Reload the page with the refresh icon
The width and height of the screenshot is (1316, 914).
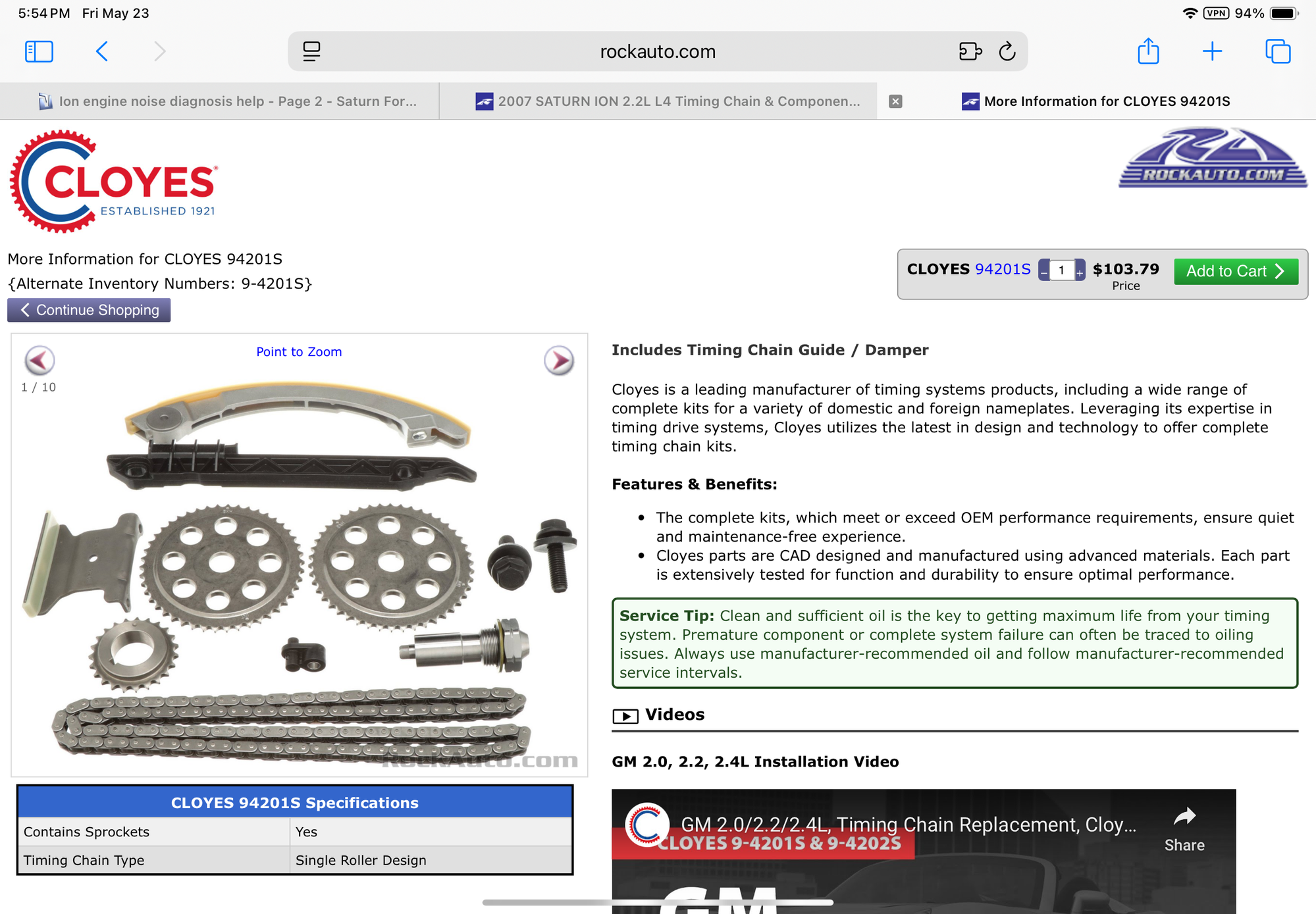click(1007, 51)
